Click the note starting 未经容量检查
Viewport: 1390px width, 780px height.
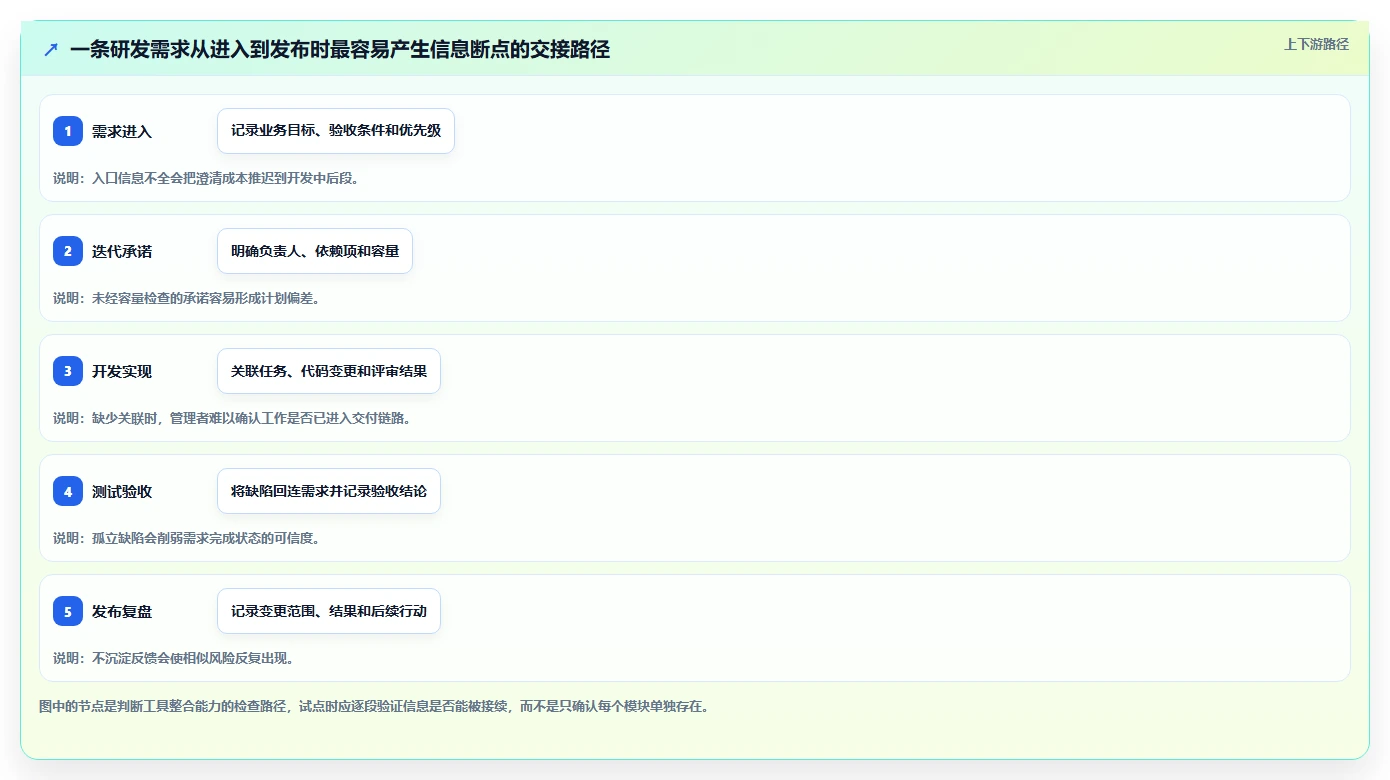pos(186,298)
